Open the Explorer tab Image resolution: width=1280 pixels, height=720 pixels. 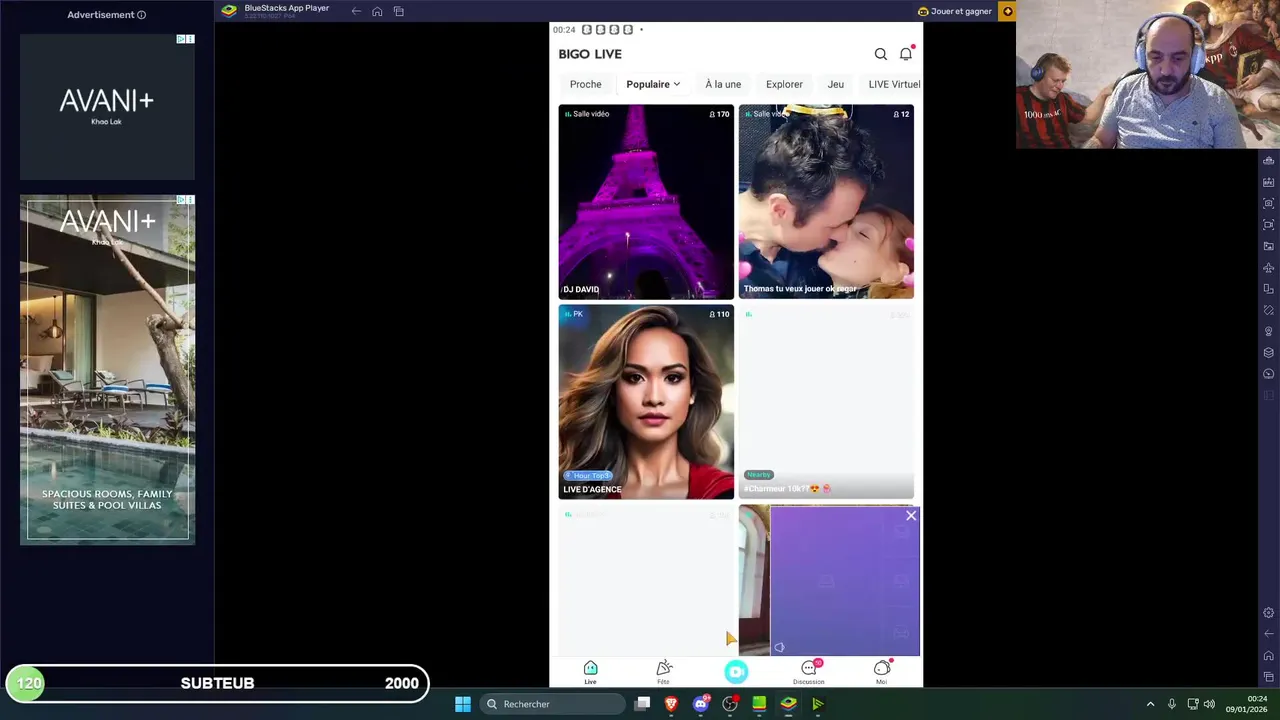tap(784, 84)
